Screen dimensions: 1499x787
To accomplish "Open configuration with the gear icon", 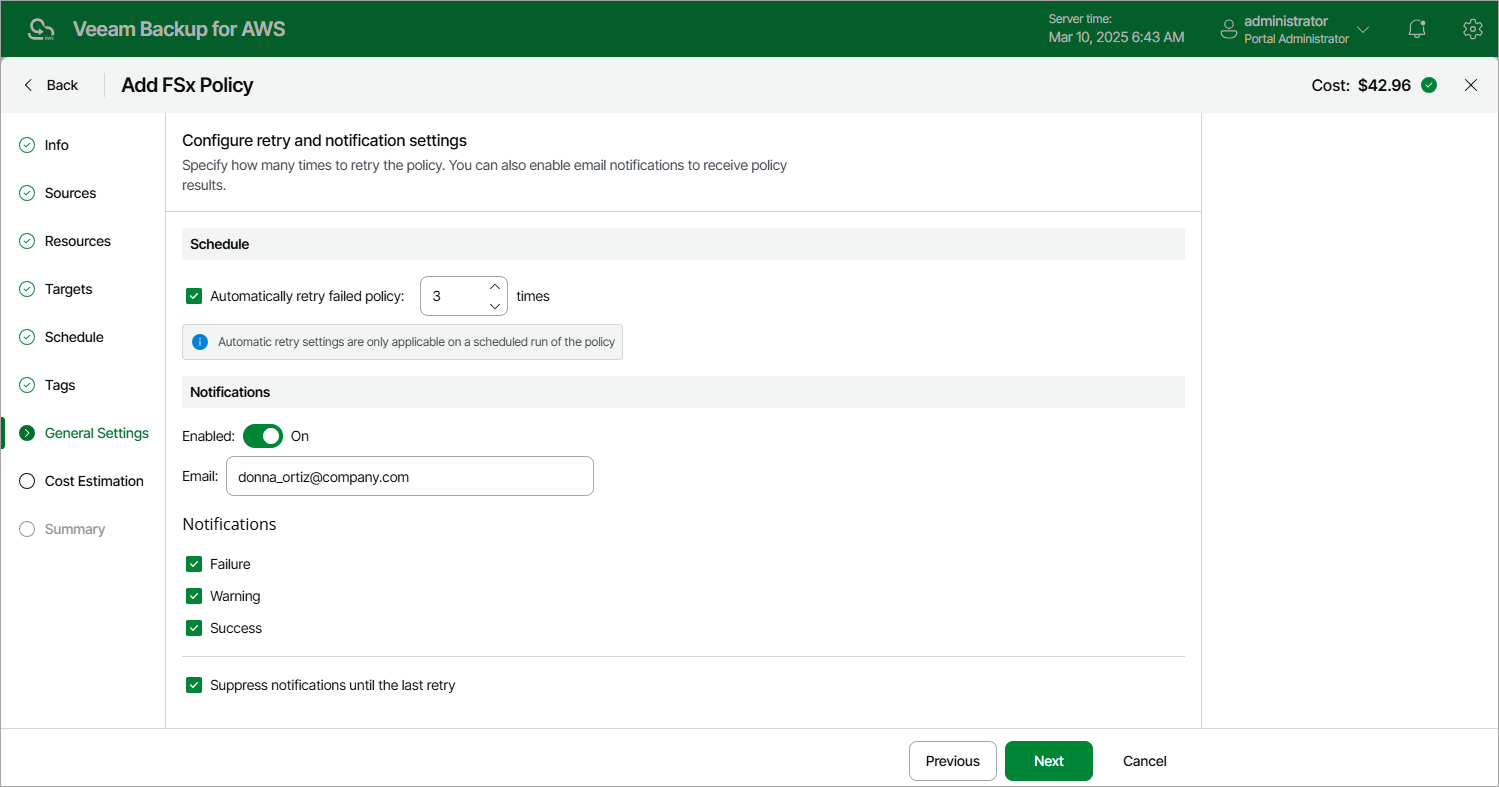I will (1472, 28).
